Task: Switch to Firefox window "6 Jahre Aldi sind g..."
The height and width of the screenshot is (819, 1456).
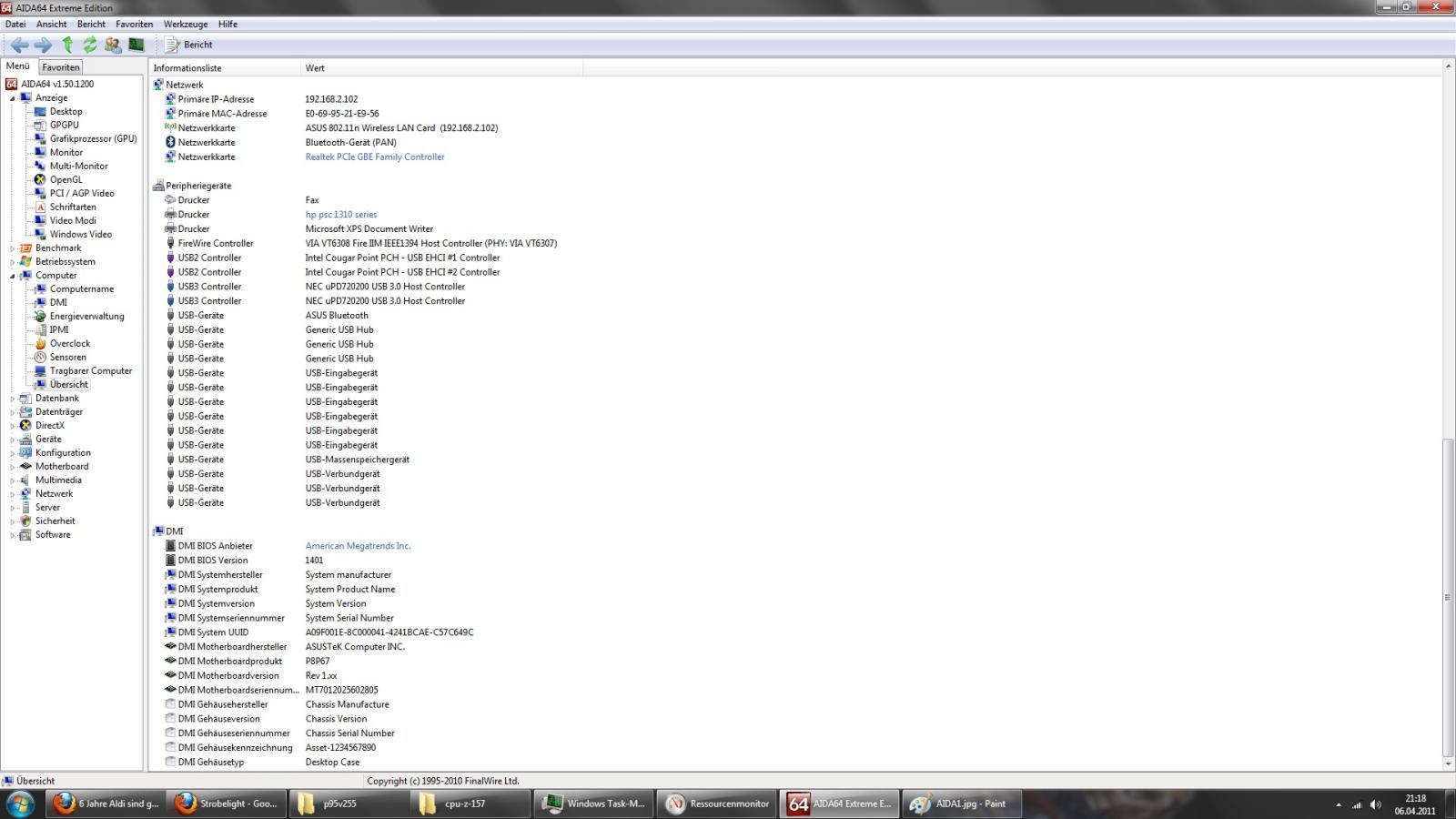Action: coord(106,804)
